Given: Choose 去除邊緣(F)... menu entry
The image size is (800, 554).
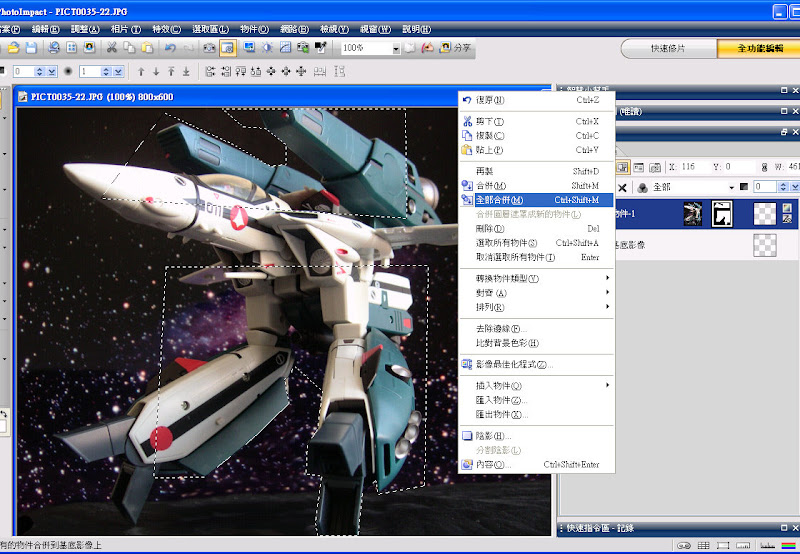Looking at the screenshot, I should click(536, 329).
